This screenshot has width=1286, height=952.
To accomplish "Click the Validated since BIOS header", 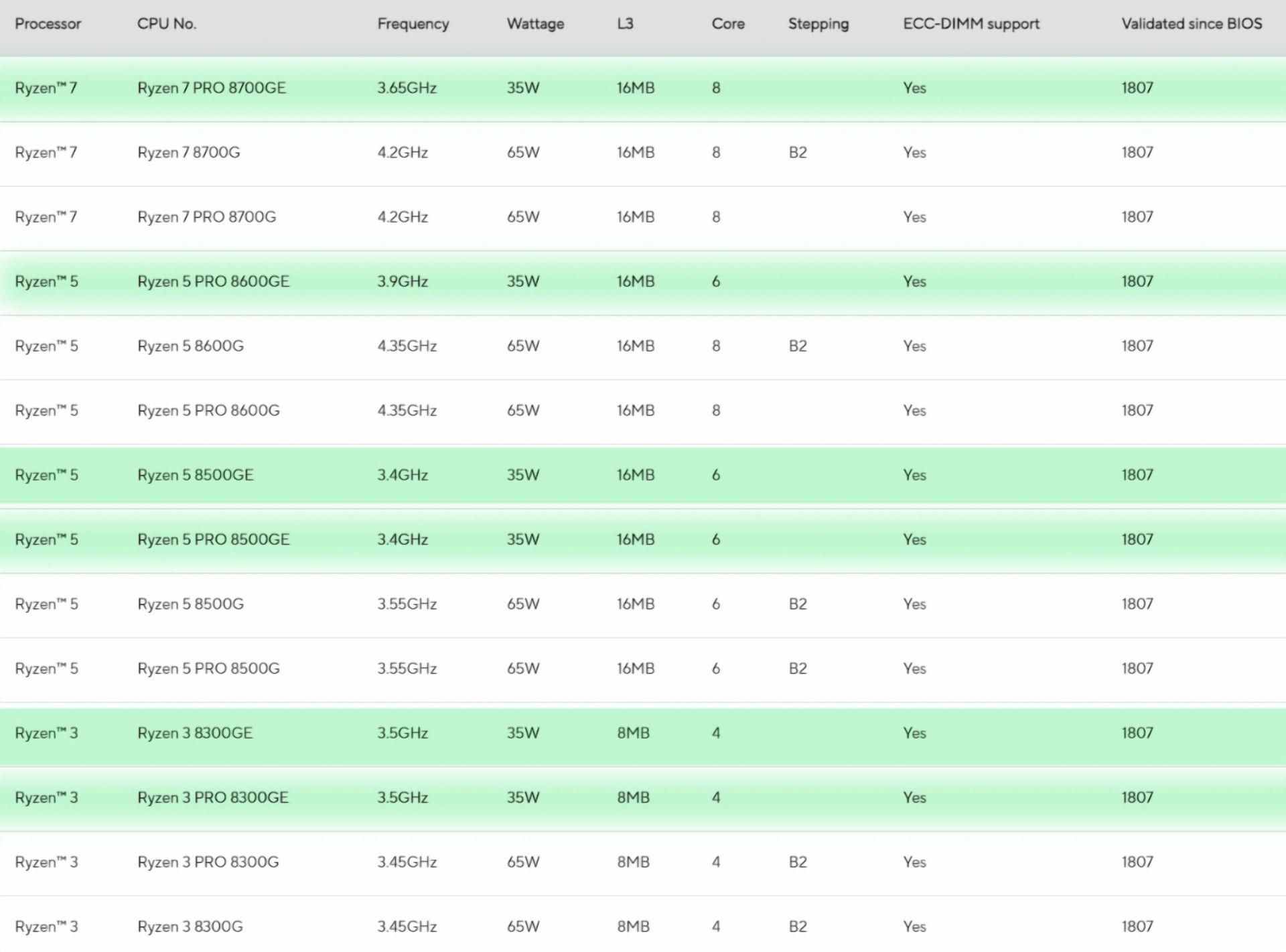I will 1192,24.
